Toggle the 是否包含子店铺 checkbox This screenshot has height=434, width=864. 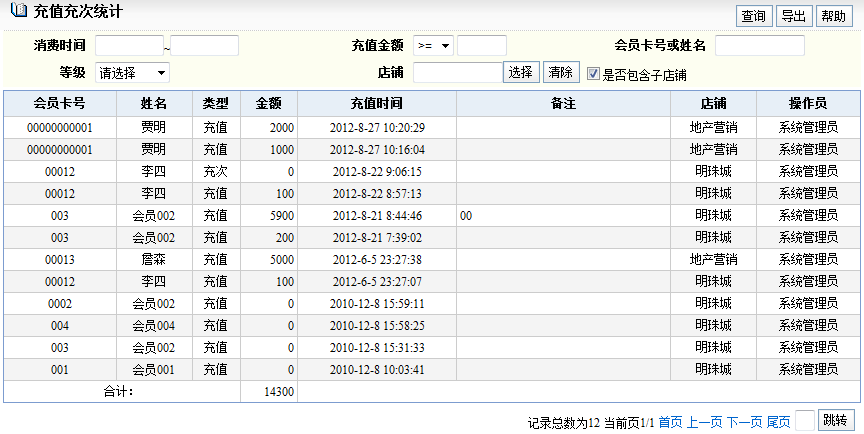(x=593, y=74)
